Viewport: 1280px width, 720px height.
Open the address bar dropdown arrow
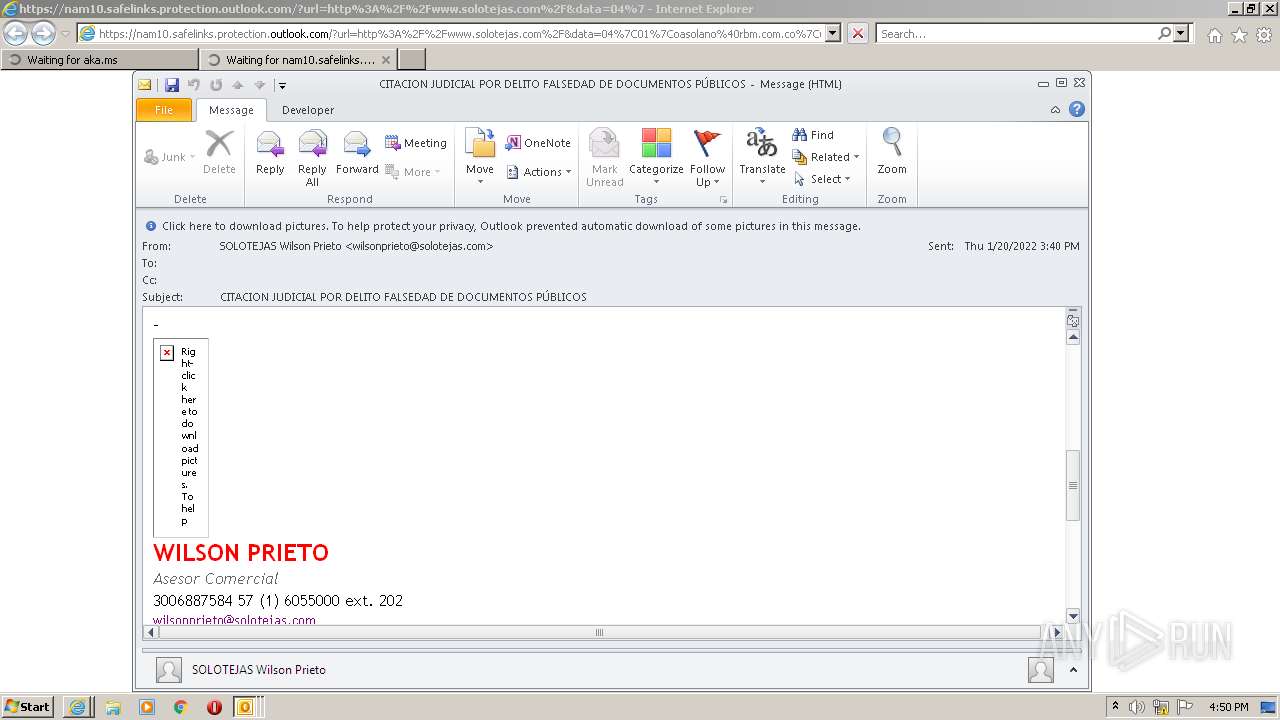pyautogui.click(x=833, y=33)
